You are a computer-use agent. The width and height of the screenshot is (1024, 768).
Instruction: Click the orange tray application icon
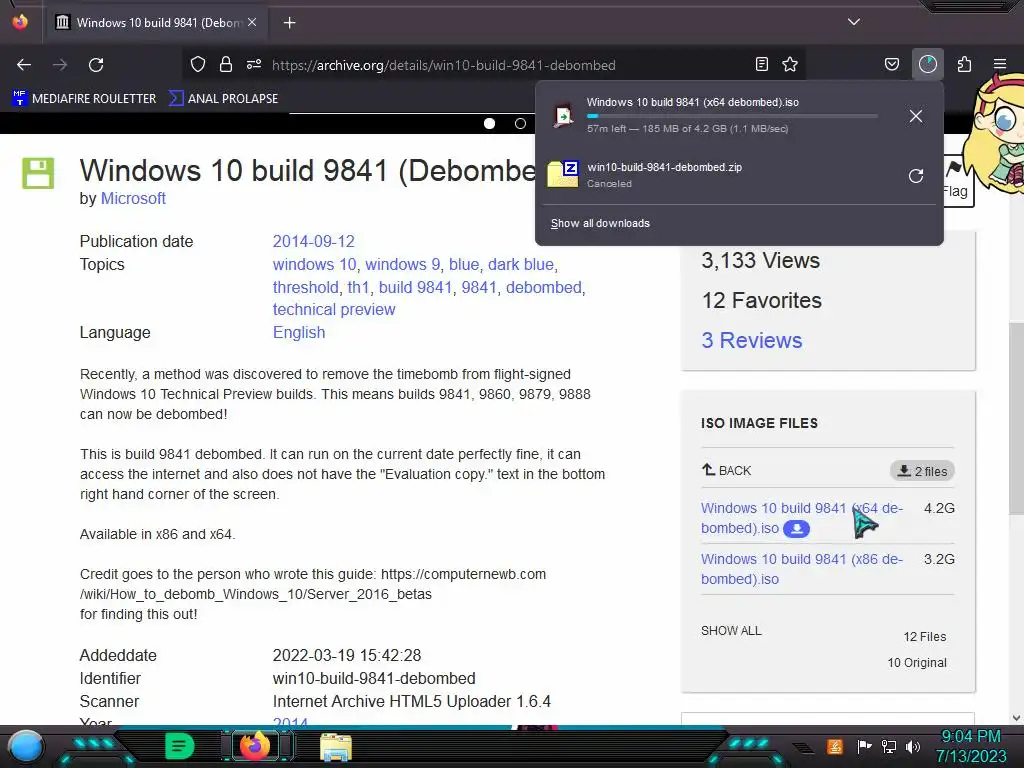pyautogui.click(x=835, y=746)
